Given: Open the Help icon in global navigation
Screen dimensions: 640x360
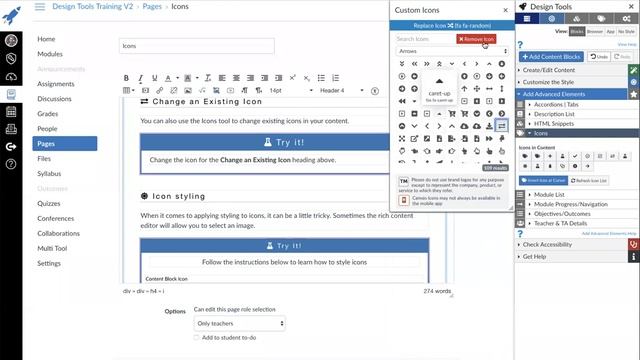Looking at the screenshot, I should coord(11,164).
